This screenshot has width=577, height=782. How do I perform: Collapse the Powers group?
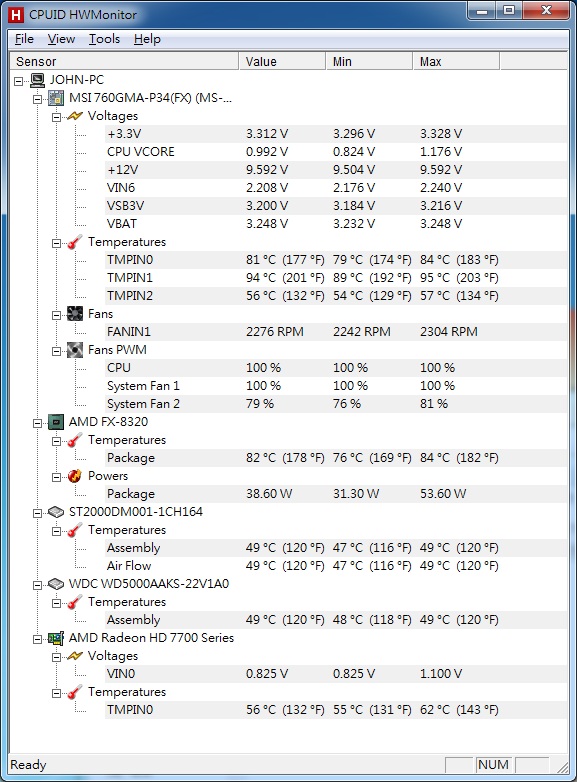coord(56,477)
